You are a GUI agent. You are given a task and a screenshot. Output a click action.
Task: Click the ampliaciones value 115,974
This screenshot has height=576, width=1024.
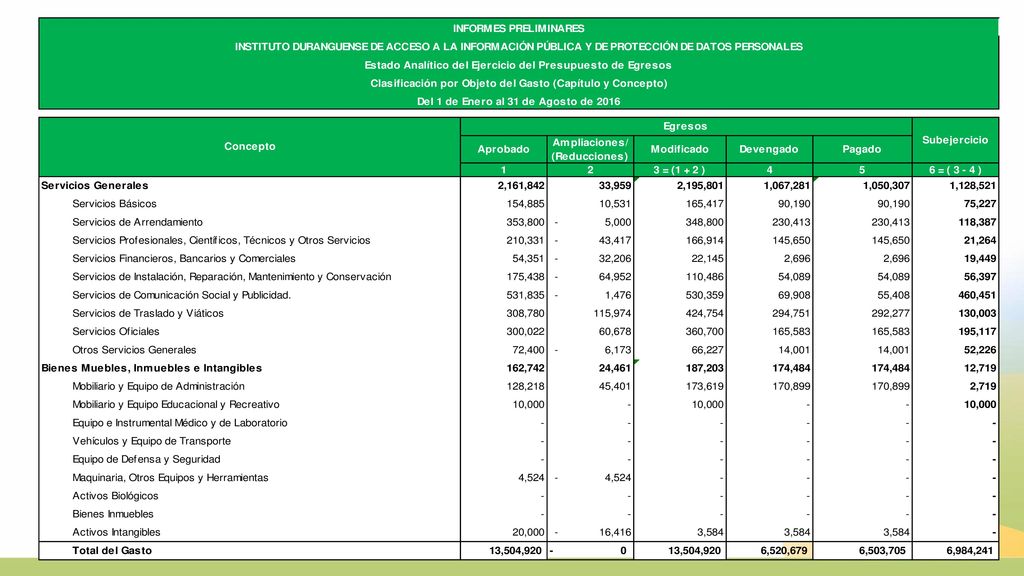[x=612, y=313]
